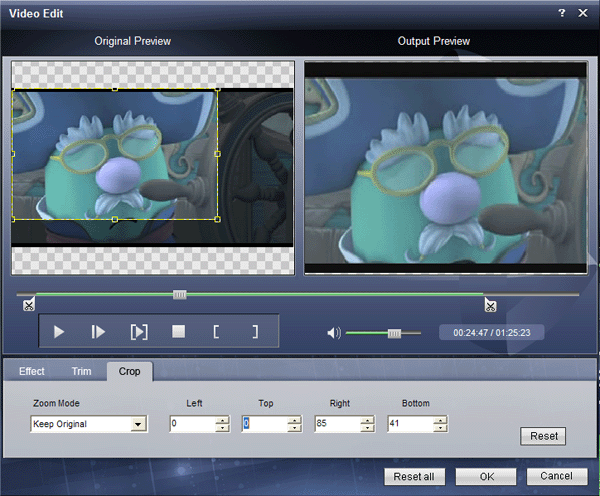Click the volume slider handle
The image size is (600, 496).
[x=394, y=333]
